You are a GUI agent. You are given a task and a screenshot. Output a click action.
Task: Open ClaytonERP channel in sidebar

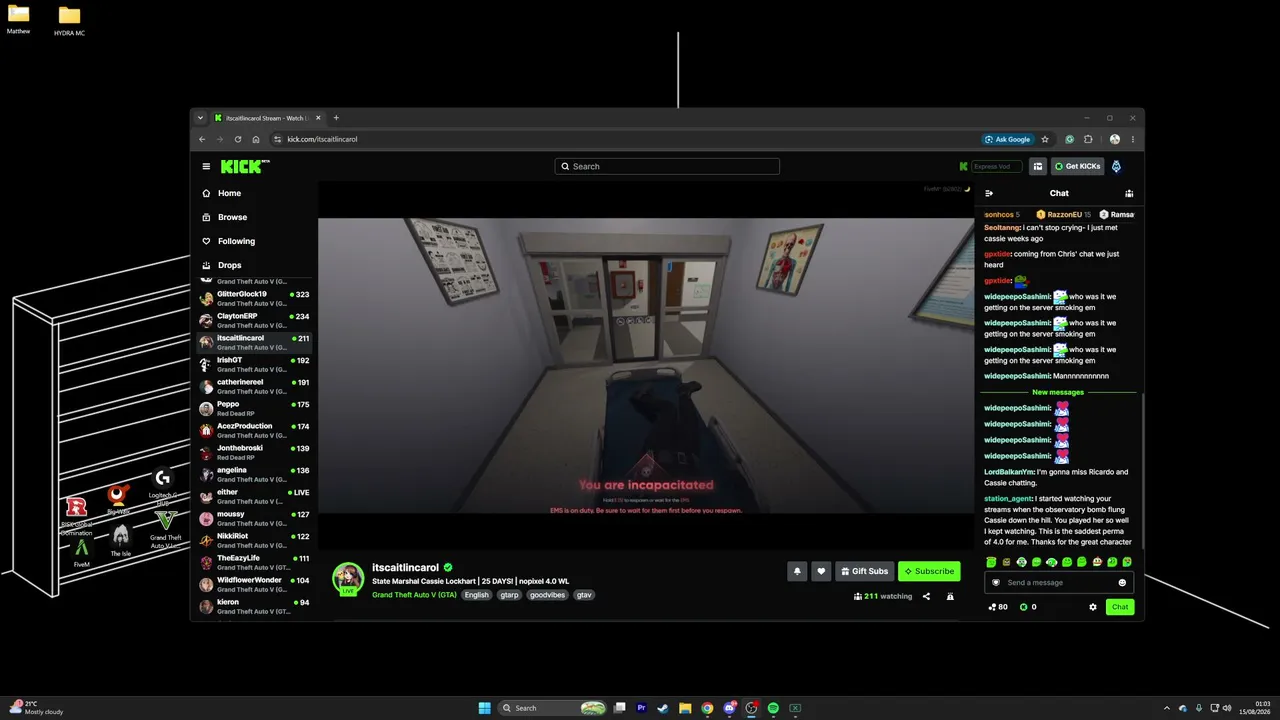(255, 320)
